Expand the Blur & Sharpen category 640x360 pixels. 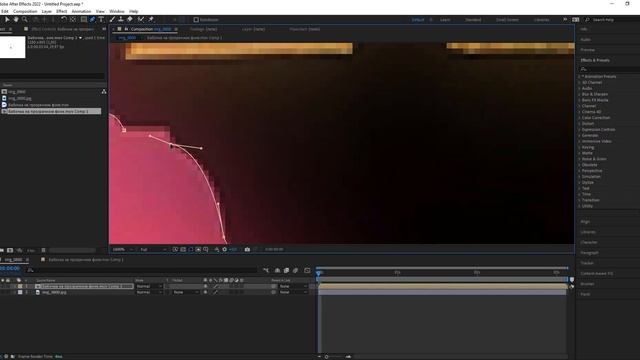[x=579, y=94]
